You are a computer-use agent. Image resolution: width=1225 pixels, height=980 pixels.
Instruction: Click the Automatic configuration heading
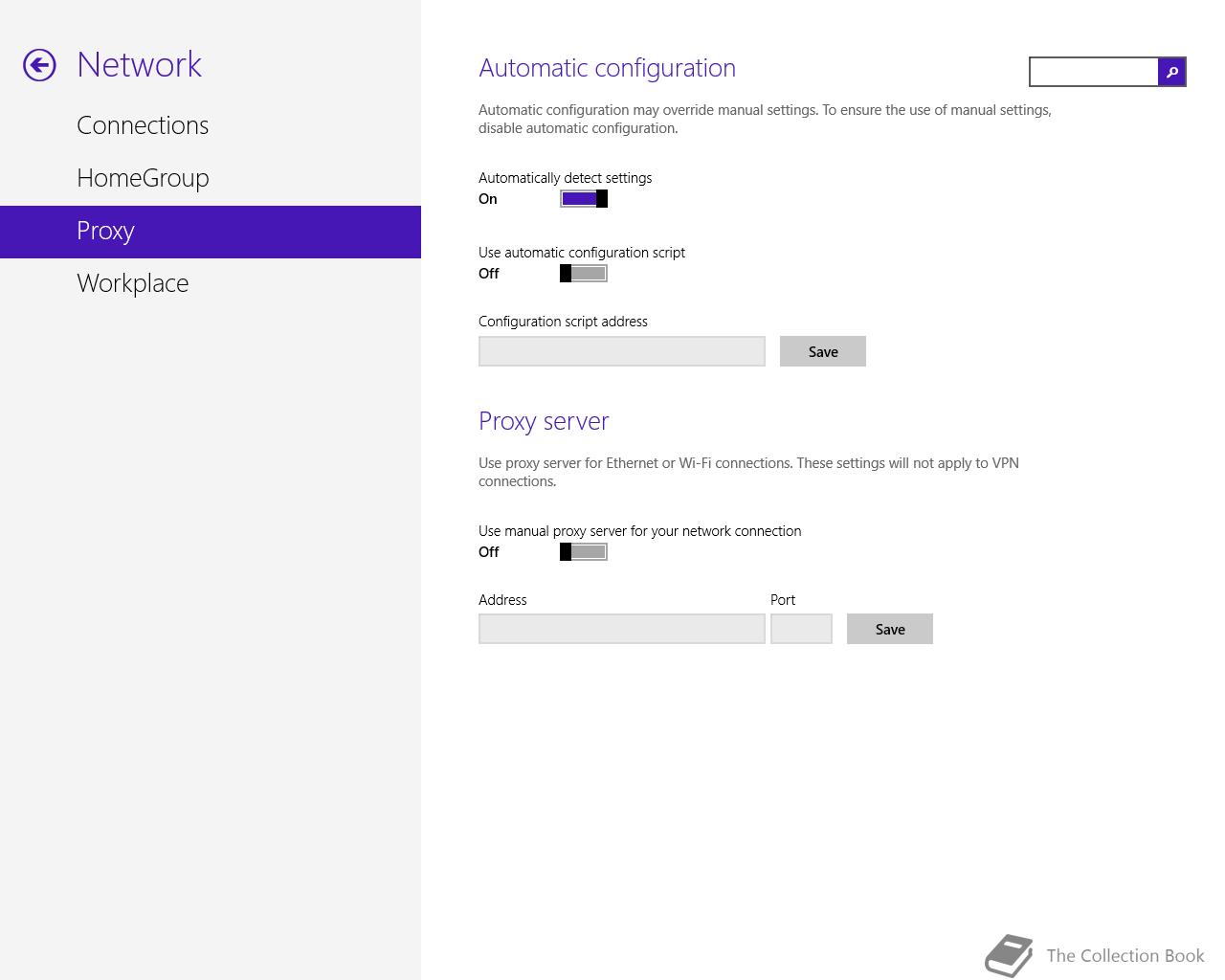pos(607,68)
